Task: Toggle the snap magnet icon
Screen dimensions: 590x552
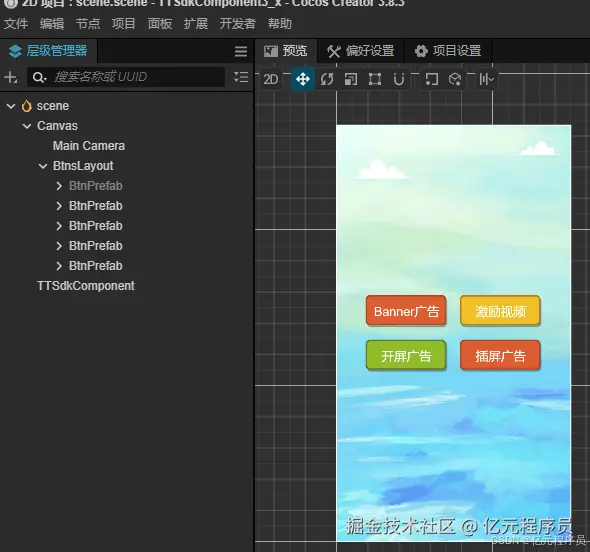Action: click(x=399, y=79)
